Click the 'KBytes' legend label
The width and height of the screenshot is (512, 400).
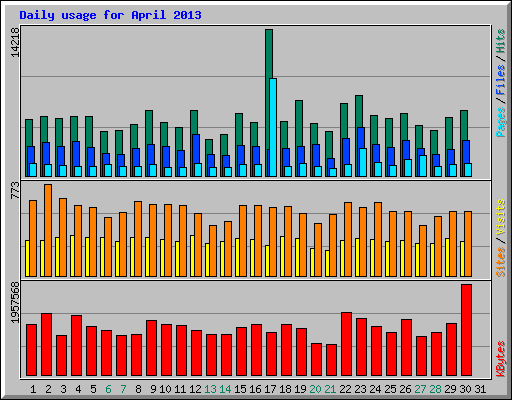click(x=501, y=359)
